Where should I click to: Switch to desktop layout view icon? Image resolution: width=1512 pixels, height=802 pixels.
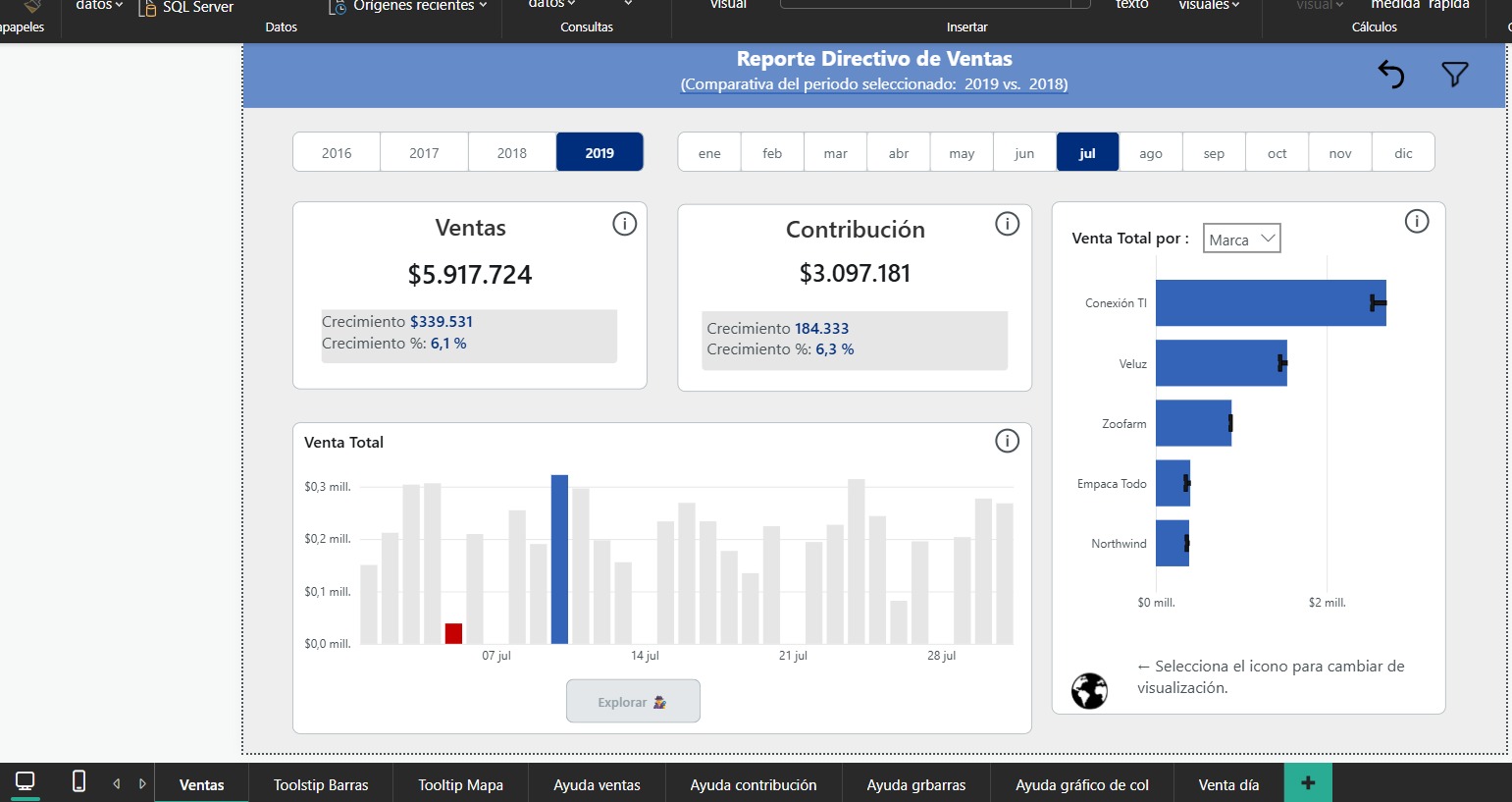tap(26, 782)
